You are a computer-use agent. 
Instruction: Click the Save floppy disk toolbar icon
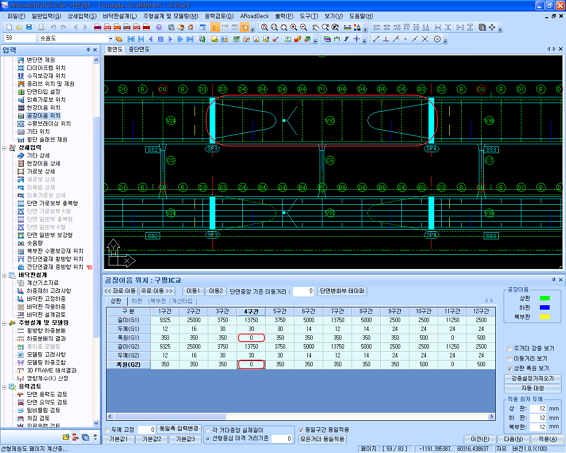point(29,27)
